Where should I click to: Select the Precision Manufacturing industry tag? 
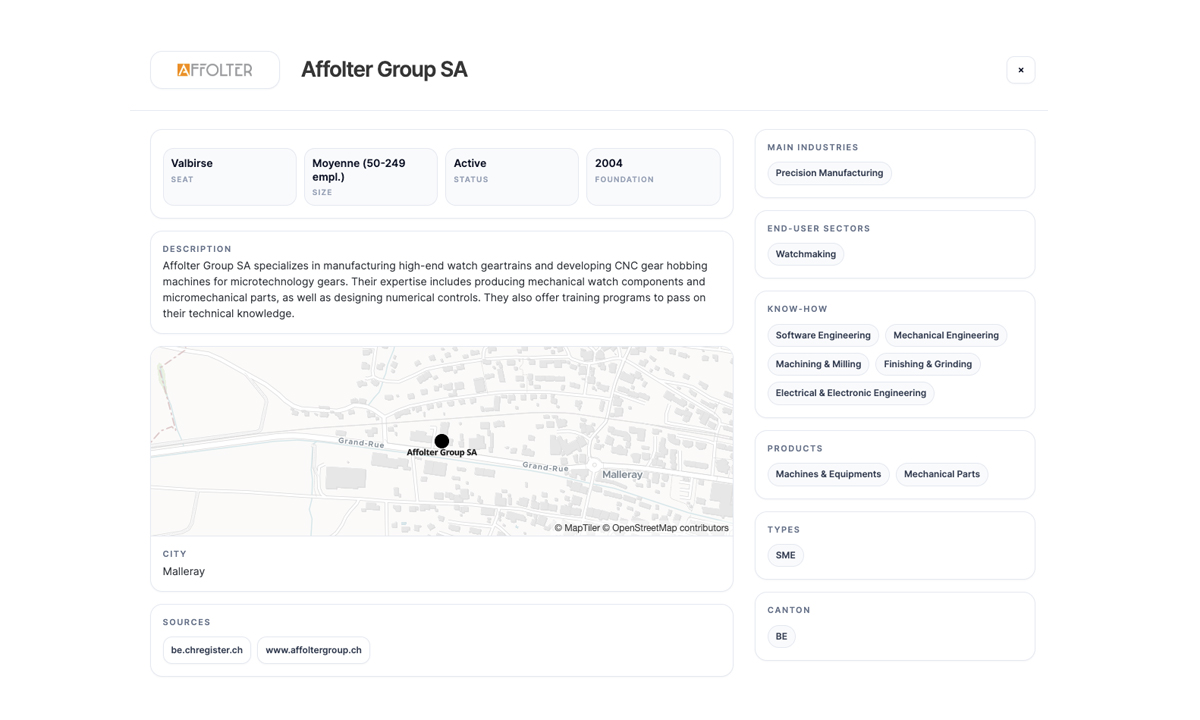829,173
